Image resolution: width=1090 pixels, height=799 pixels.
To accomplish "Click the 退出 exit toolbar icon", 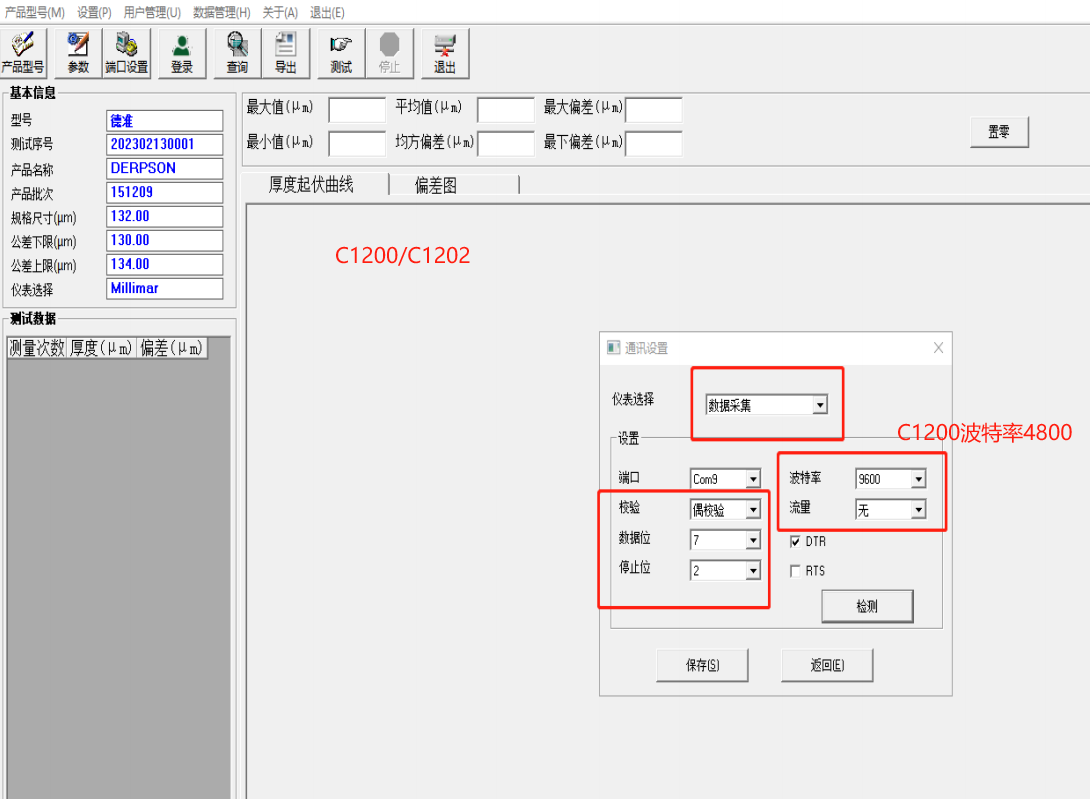I will (x=445, y=53).
